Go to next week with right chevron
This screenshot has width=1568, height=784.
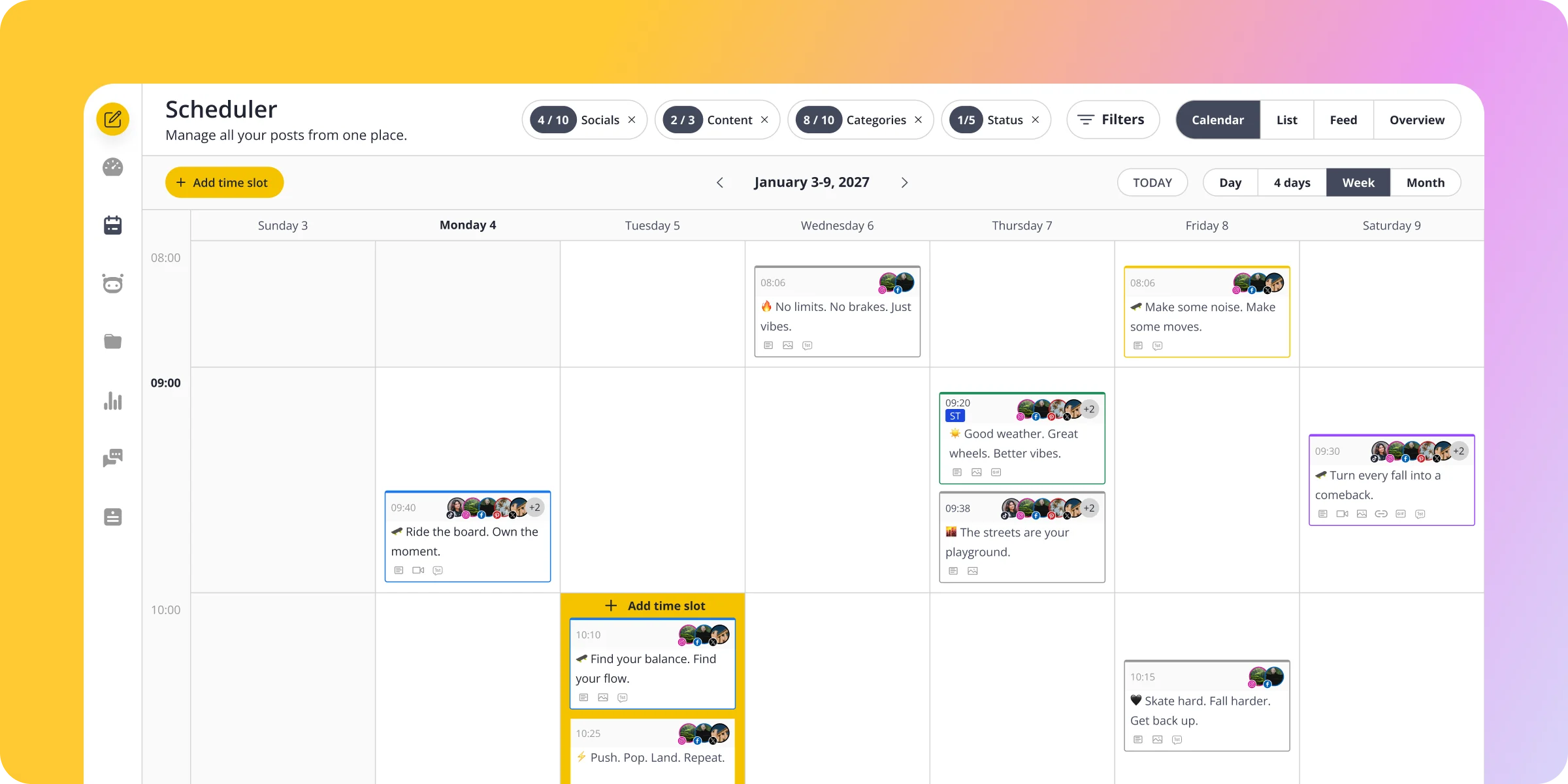click(904, 182)
